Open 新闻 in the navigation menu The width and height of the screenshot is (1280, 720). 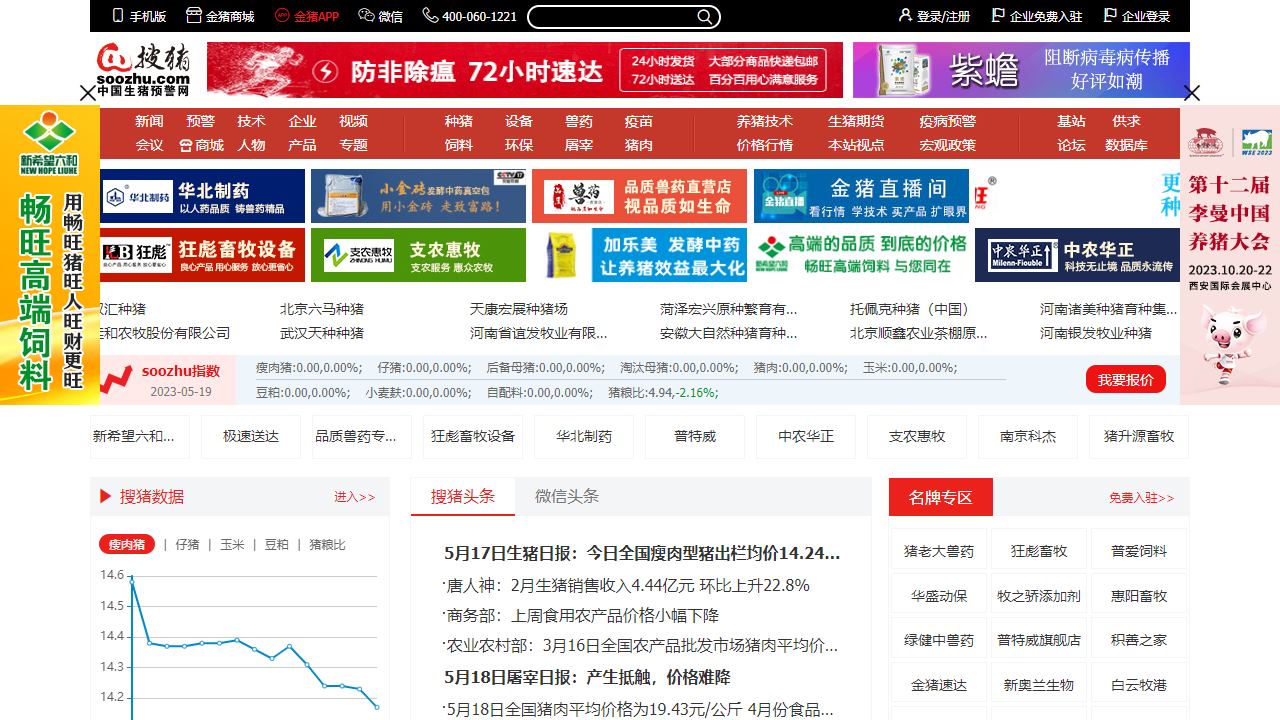(x=149, y=121)
